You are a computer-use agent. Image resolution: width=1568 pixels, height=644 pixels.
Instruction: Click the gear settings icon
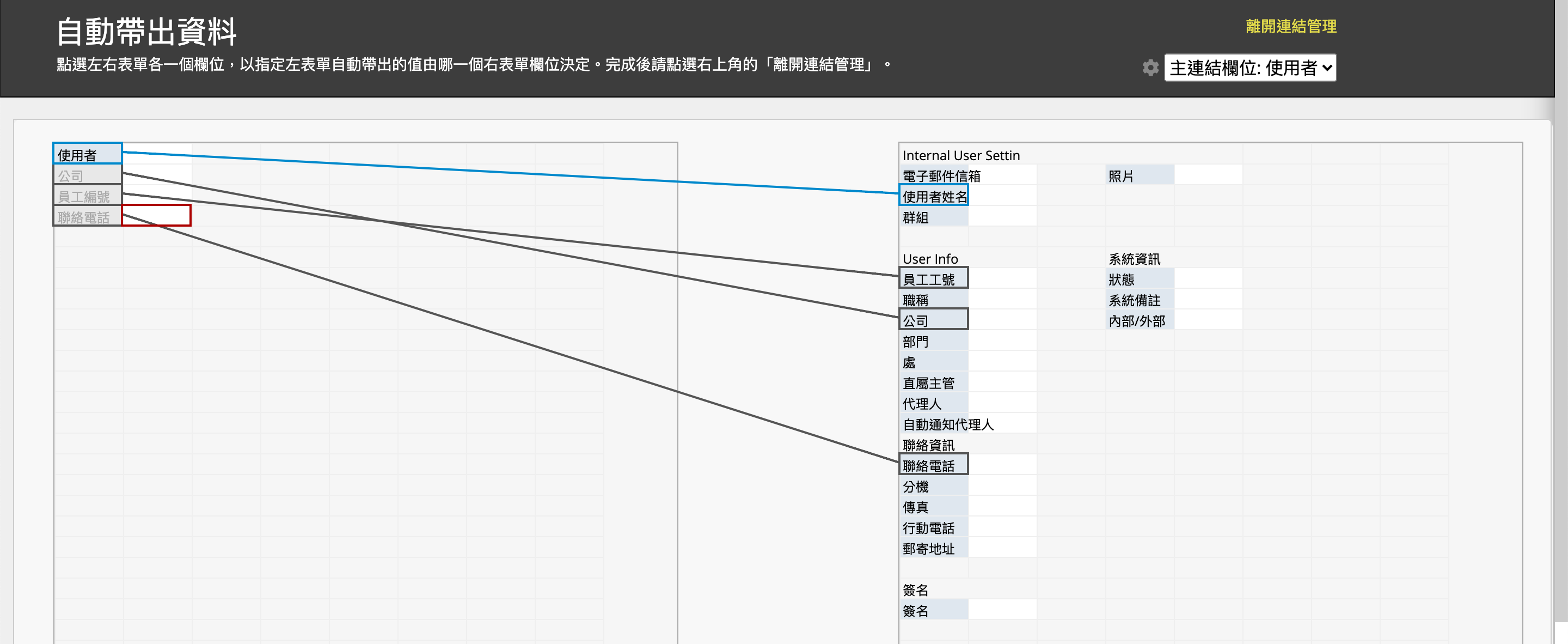(1150, 68)
